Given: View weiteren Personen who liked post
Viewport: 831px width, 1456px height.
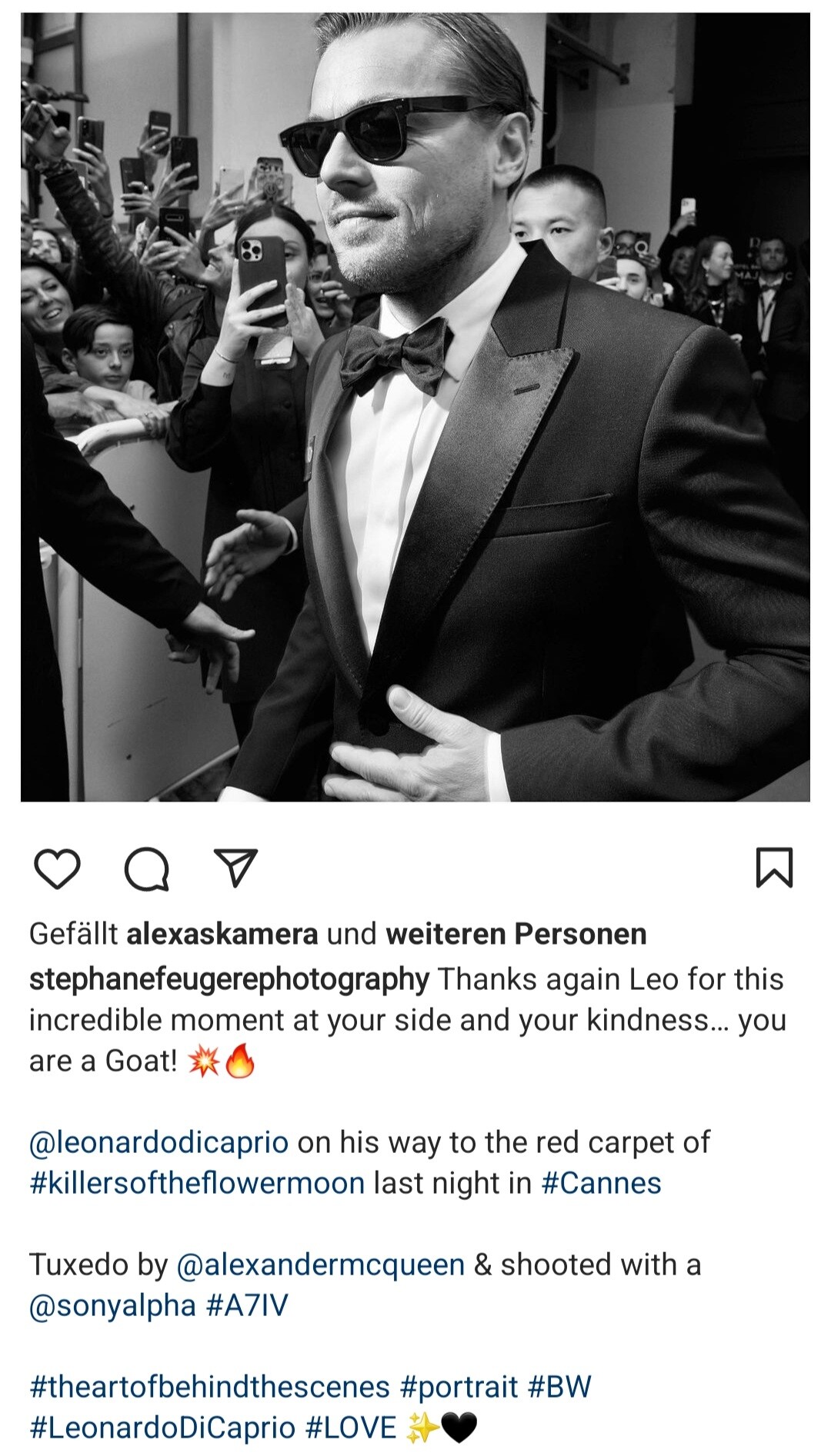Looking at the screenshot, I should tap(516, 934).
